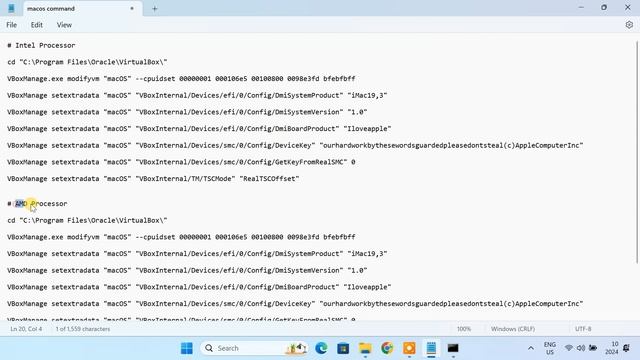Viewport: 640px width, 360px height.
Task: Click the 1 of 1,559 characters count
Action: pyautogui.click(x=83, y=329)
